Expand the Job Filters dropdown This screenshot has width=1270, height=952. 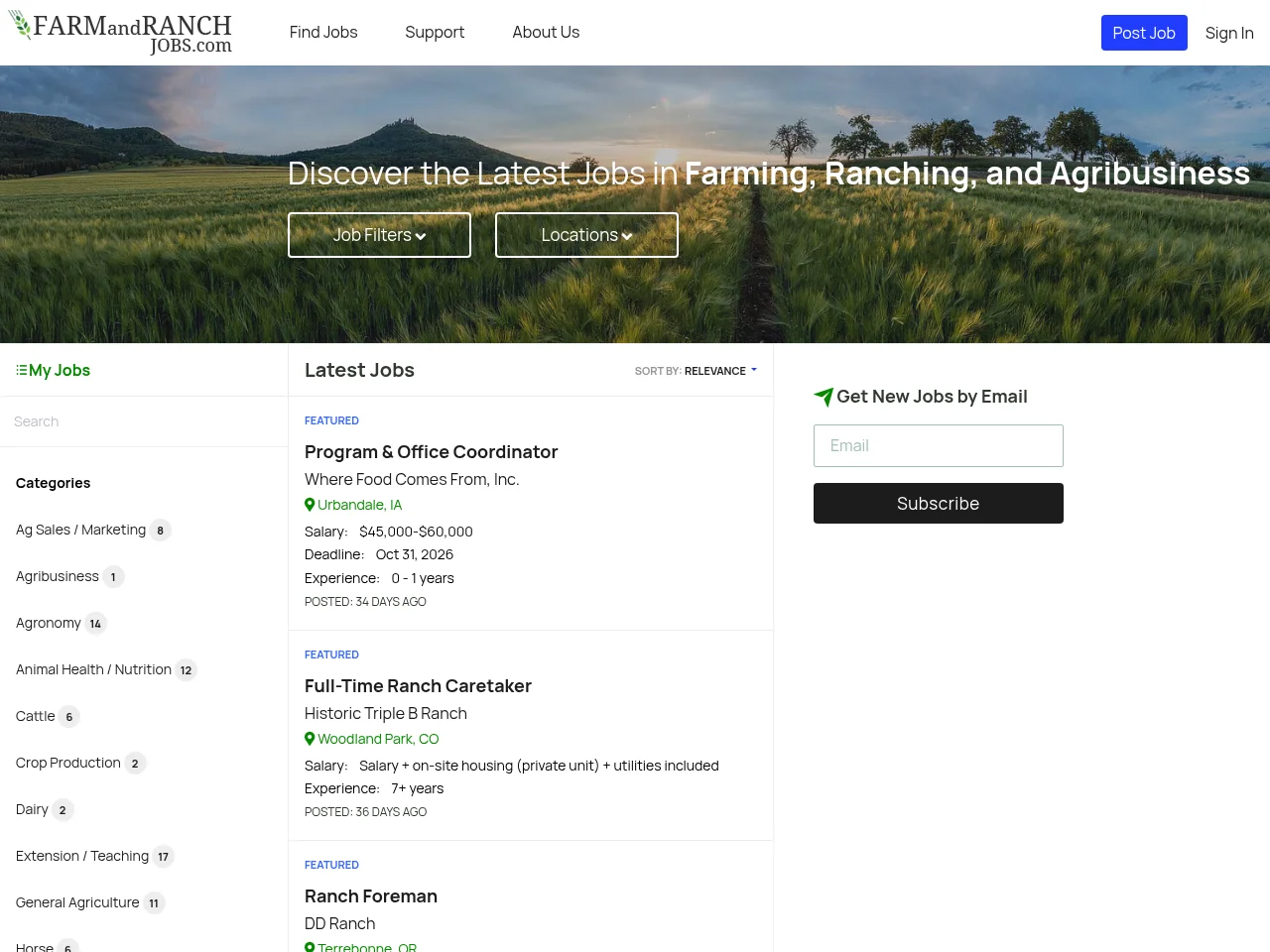click(379, 235)
